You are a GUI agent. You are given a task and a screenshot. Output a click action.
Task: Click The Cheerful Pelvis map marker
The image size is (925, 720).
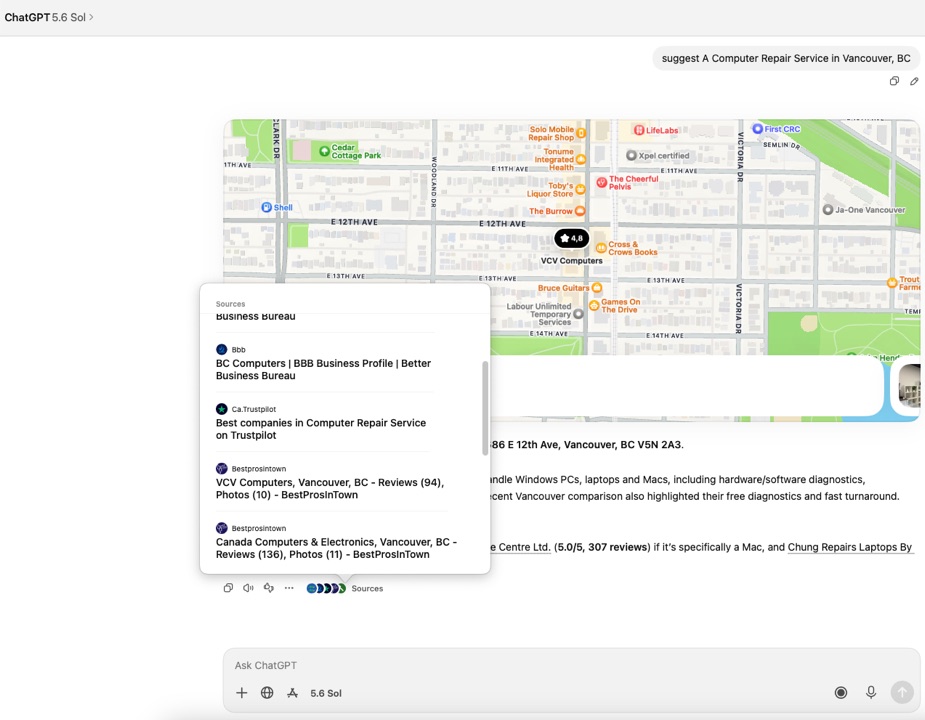(602, 182)
